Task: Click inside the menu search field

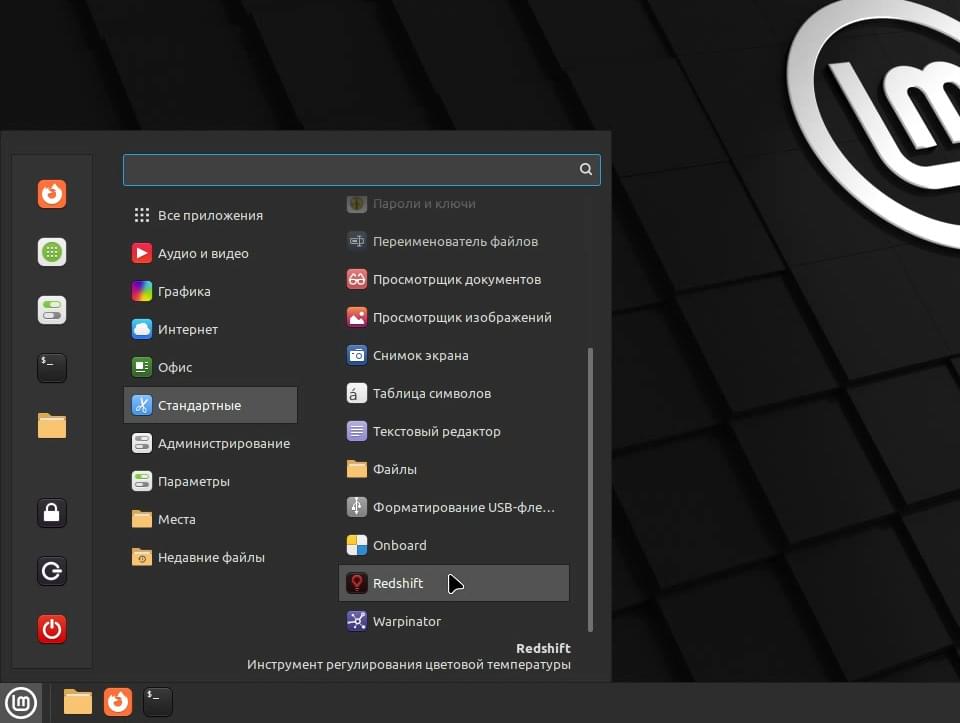Action: tap(362, 170)
